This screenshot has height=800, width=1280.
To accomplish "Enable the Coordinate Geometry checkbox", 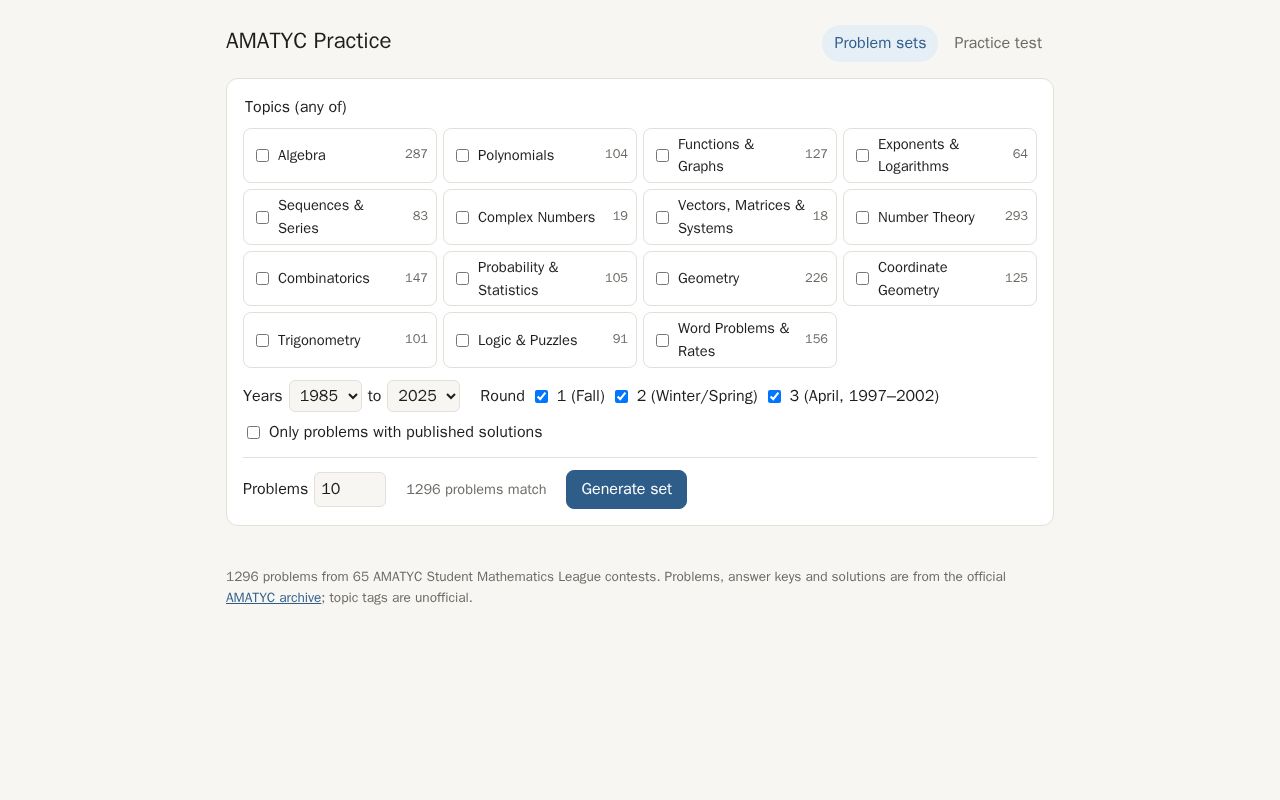I will (x=862, y=278).
